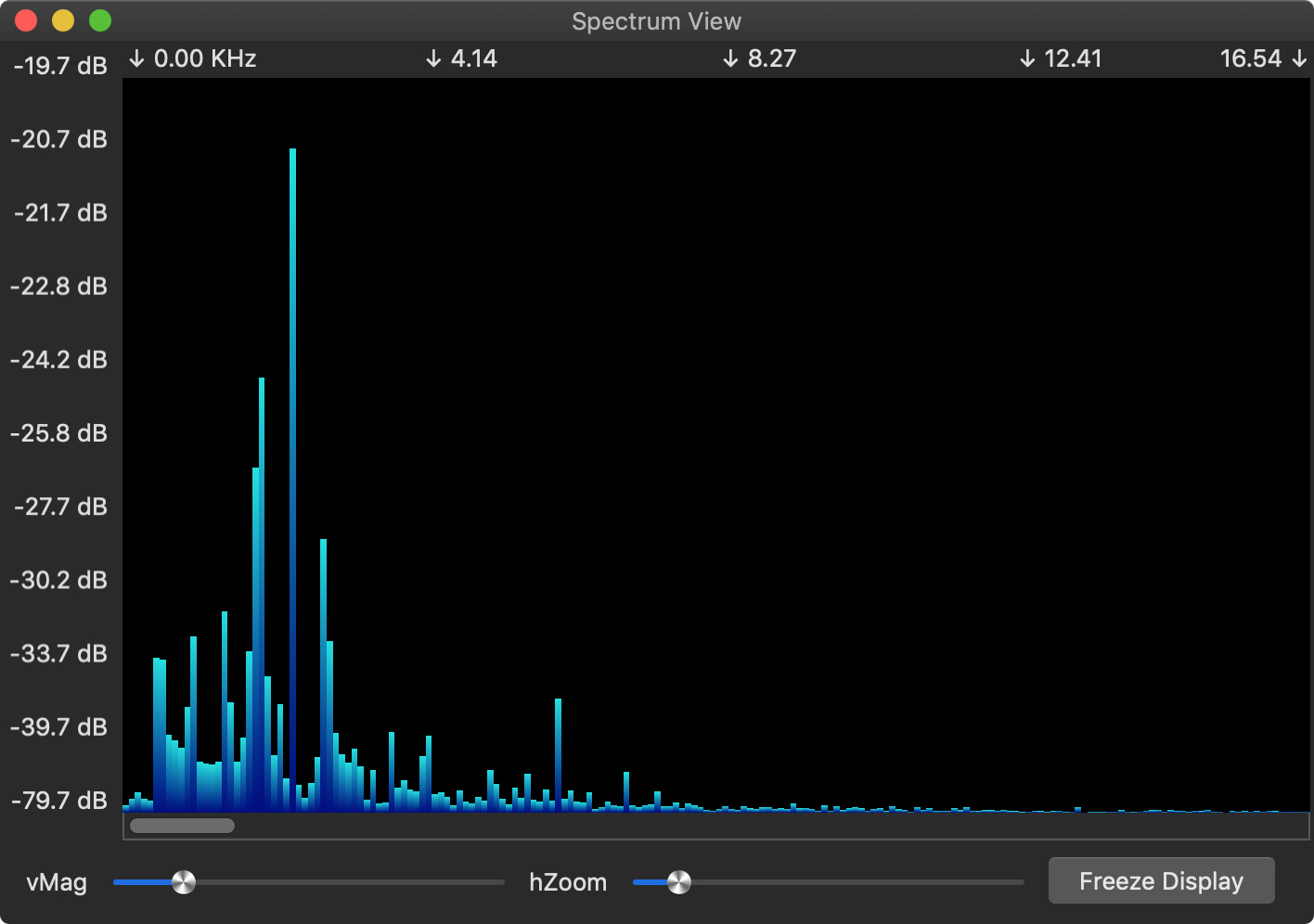Screen dimensions: 1314x924
Task: Click the Freeze Display button
Action: click(1161, 880)
